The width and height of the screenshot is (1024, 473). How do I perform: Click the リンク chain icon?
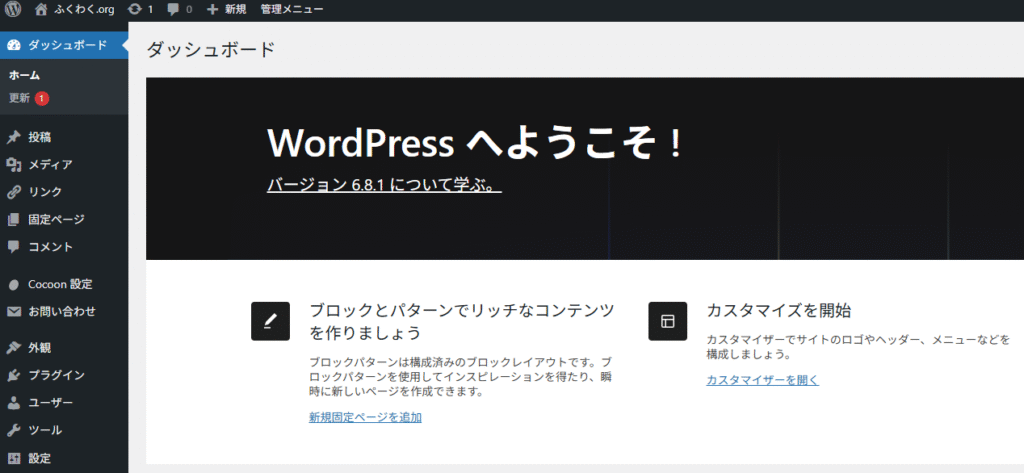pyautogui.click(x=14, y=192)
